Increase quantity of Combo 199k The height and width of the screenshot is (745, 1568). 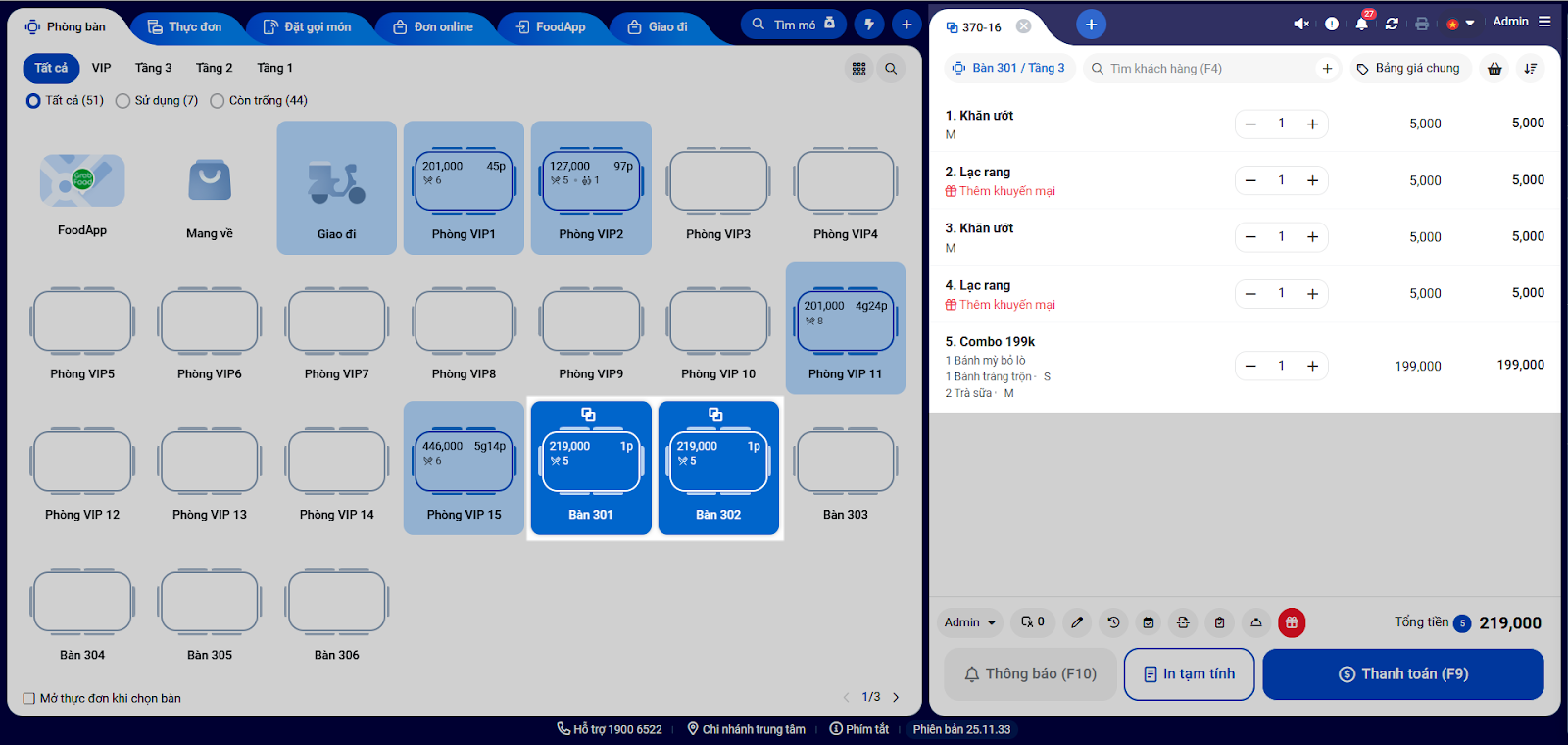pyautogui.click(x=1312, y=367)
